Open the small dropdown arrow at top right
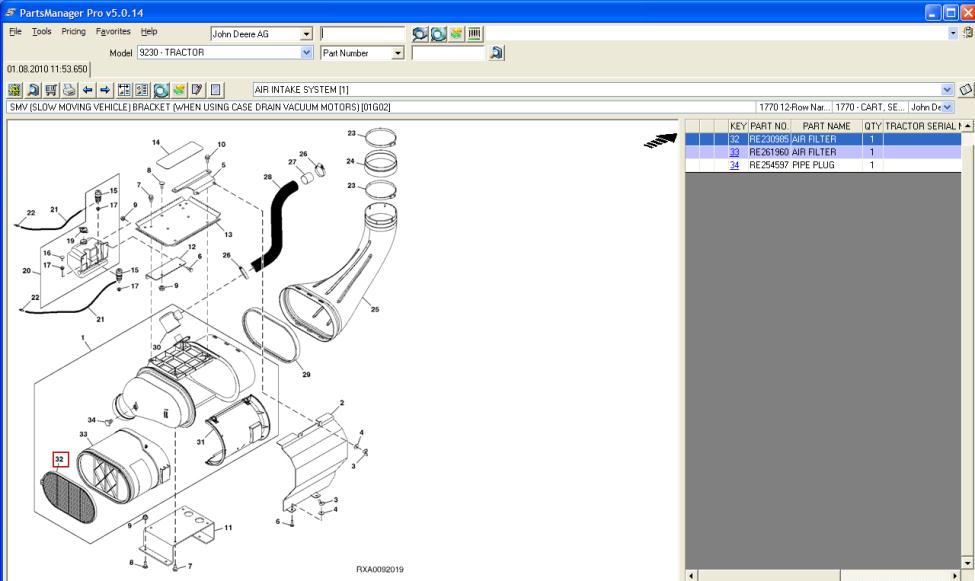Image resolution: width=975 pixels, height=581 pixels. pos(953,34)
